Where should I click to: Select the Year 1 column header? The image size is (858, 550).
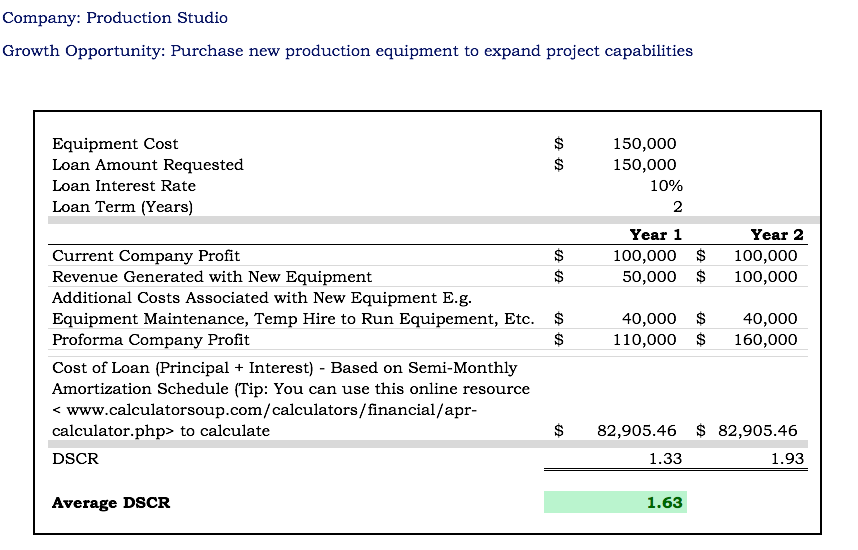tap(656, 235)
